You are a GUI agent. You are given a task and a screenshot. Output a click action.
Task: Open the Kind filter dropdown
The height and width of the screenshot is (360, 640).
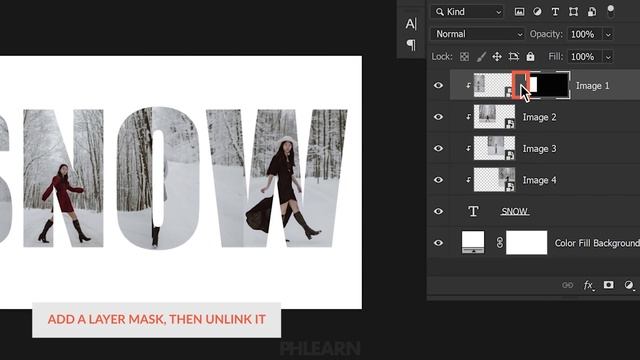coord(467,12)
